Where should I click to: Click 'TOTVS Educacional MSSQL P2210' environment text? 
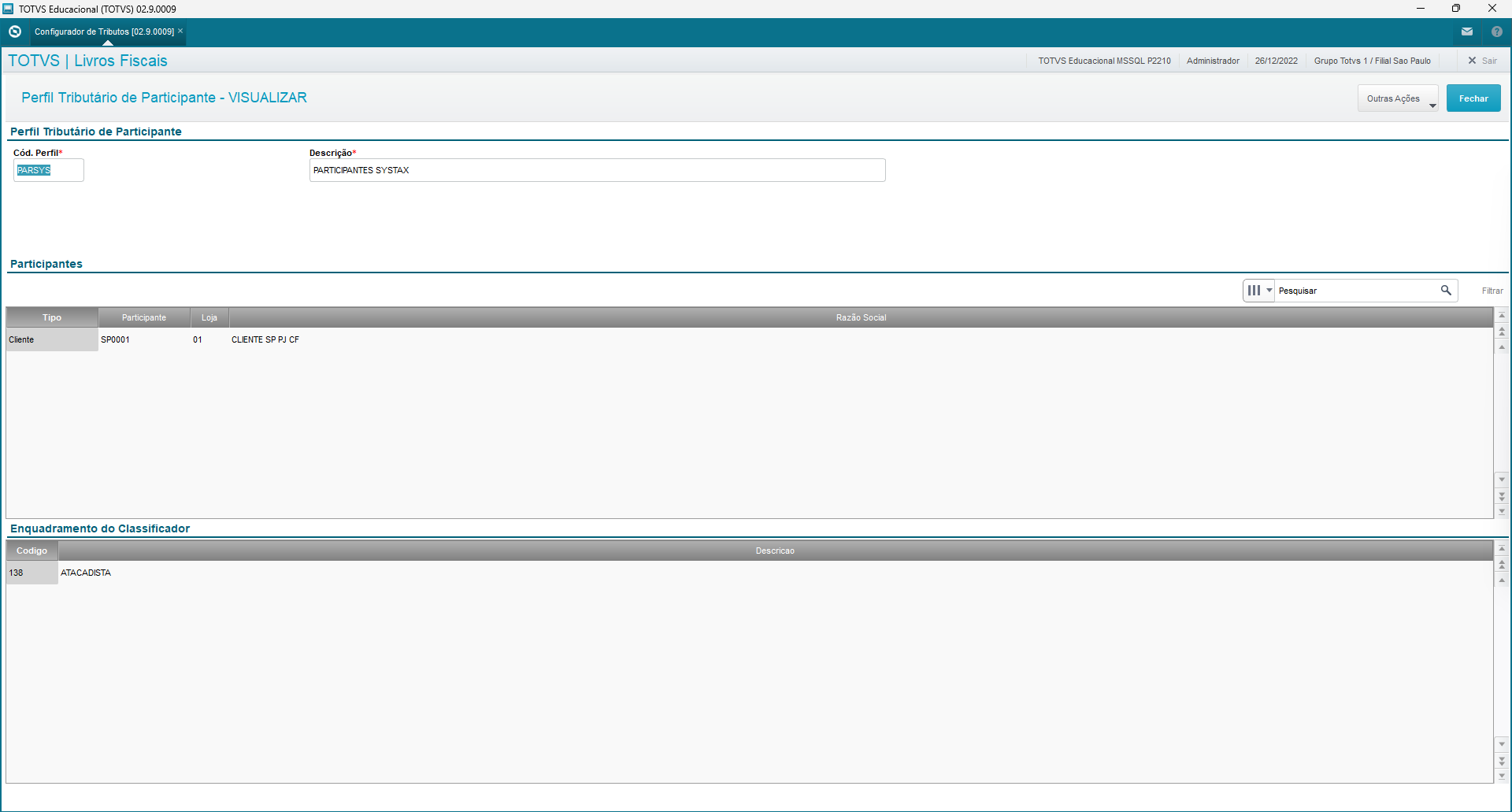point(1104,61)
